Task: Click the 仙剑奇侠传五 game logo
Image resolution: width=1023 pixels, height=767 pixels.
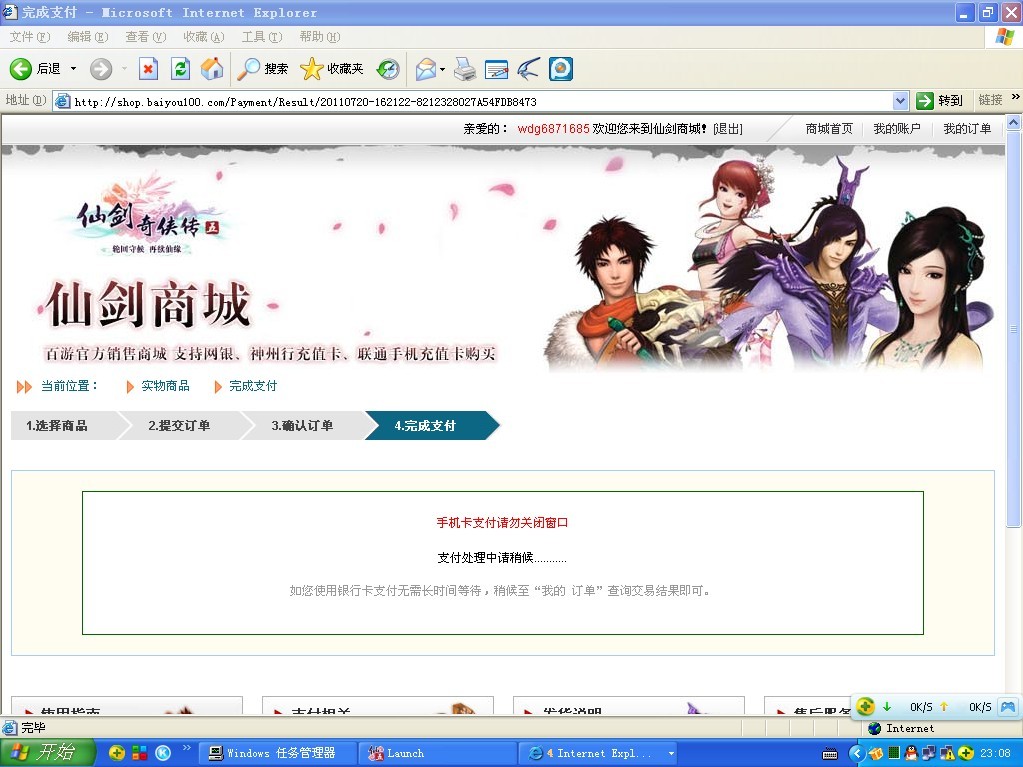Action: [149, 216]
